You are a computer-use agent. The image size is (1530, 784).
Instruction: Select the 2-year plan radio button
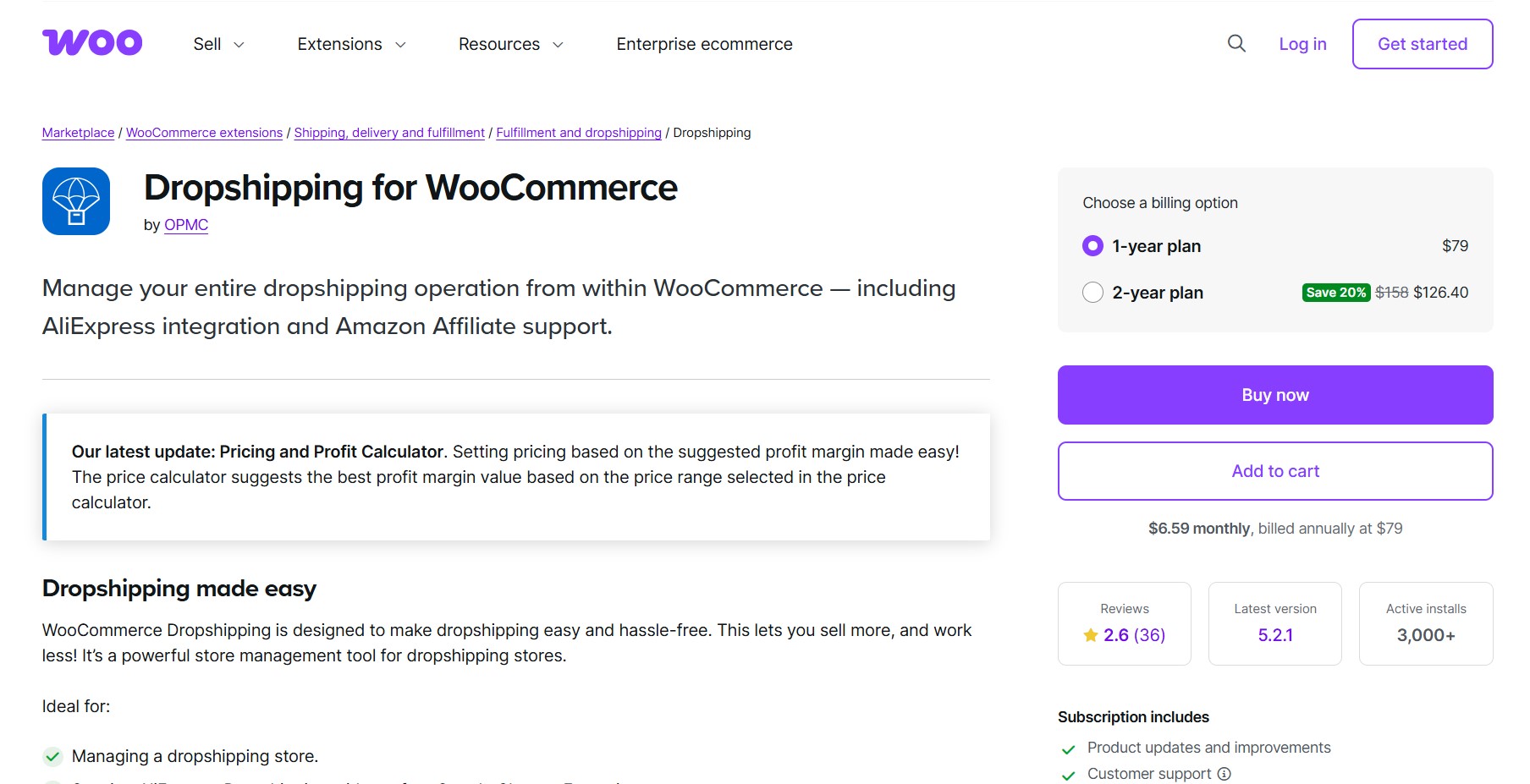(1092, 292)
